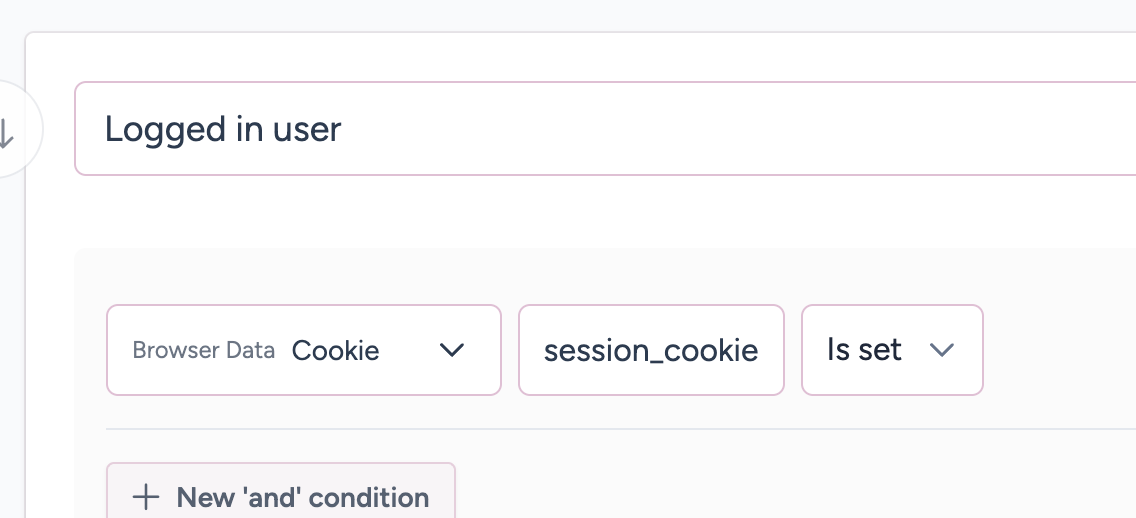Click the plus icon for new condition
1136x518 pixels.
(x=146, y=497)
